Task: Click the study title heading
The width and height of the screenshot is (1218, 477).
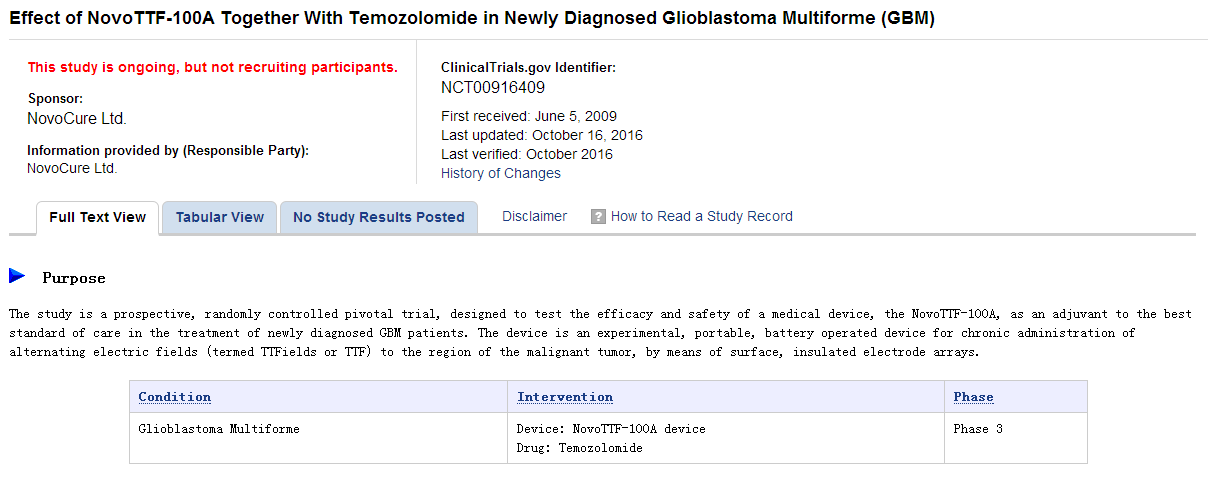Action: click(472, 19)
